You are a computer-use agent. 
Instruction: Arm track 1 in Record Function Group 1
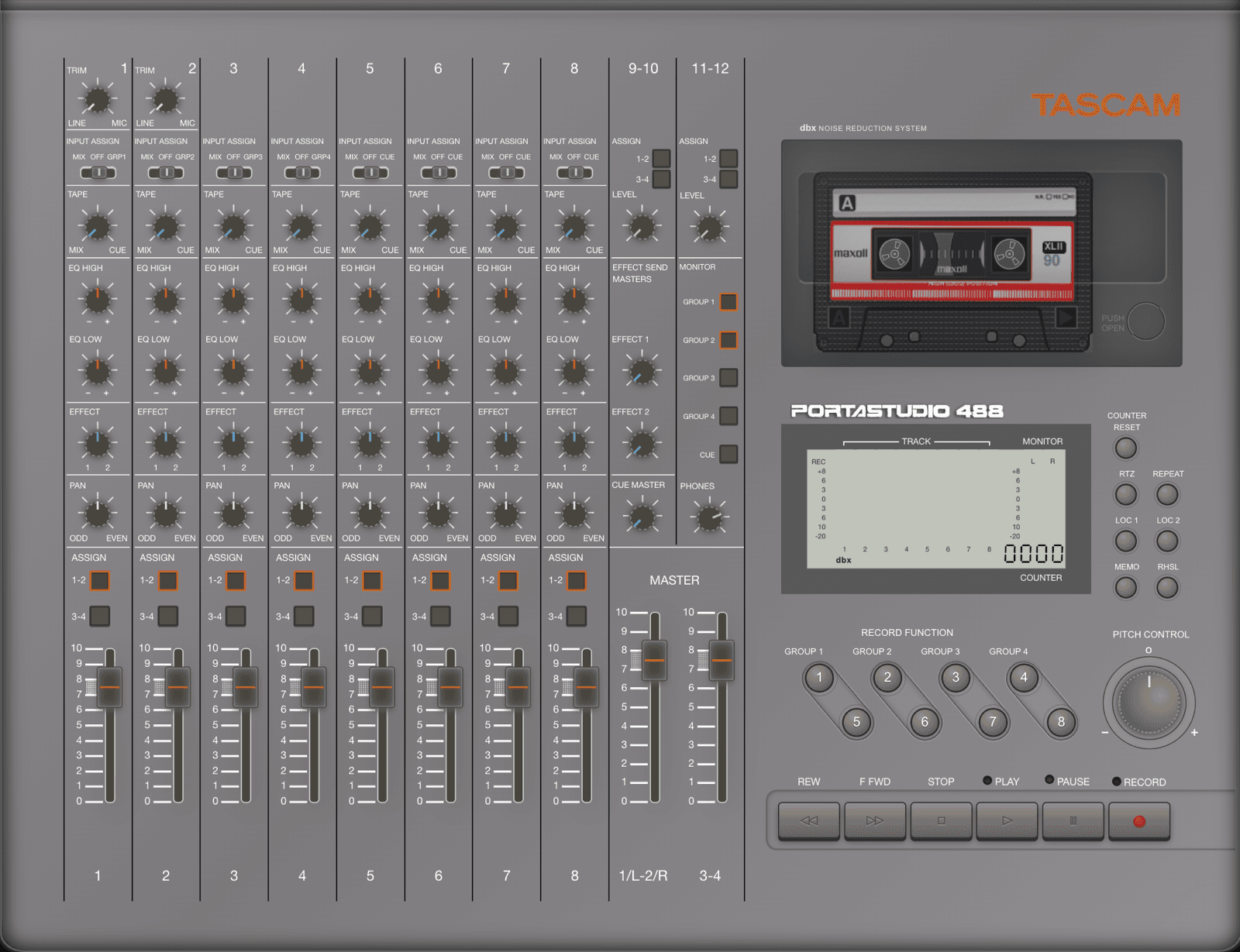tap(819, 679)
